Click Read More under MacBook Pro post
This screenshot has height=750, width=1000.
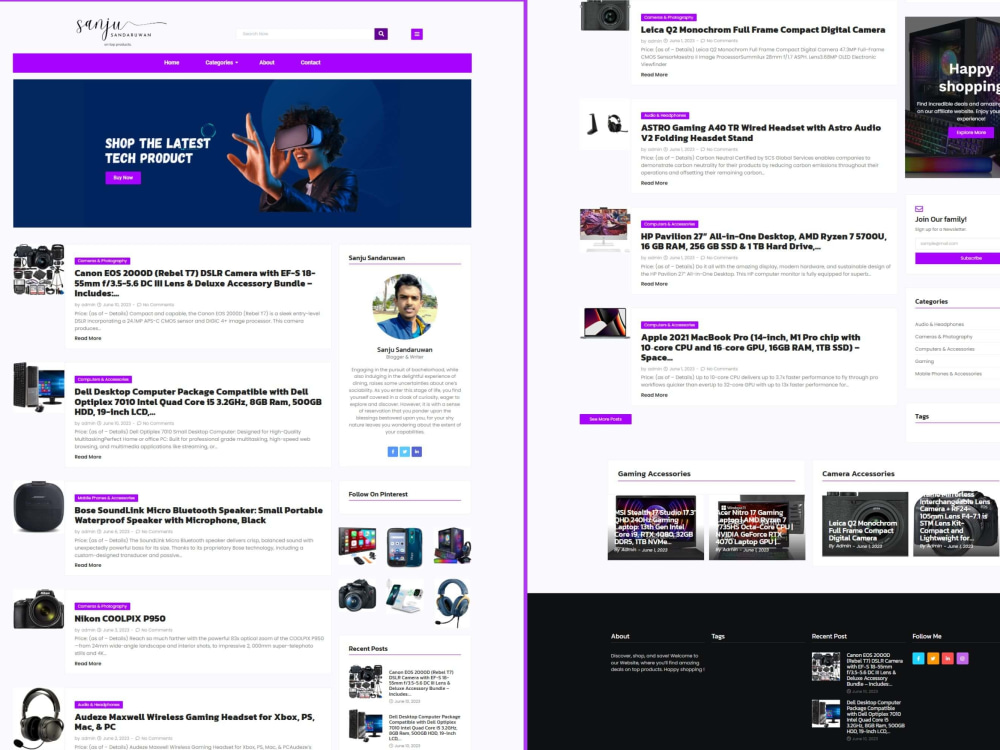654,395
